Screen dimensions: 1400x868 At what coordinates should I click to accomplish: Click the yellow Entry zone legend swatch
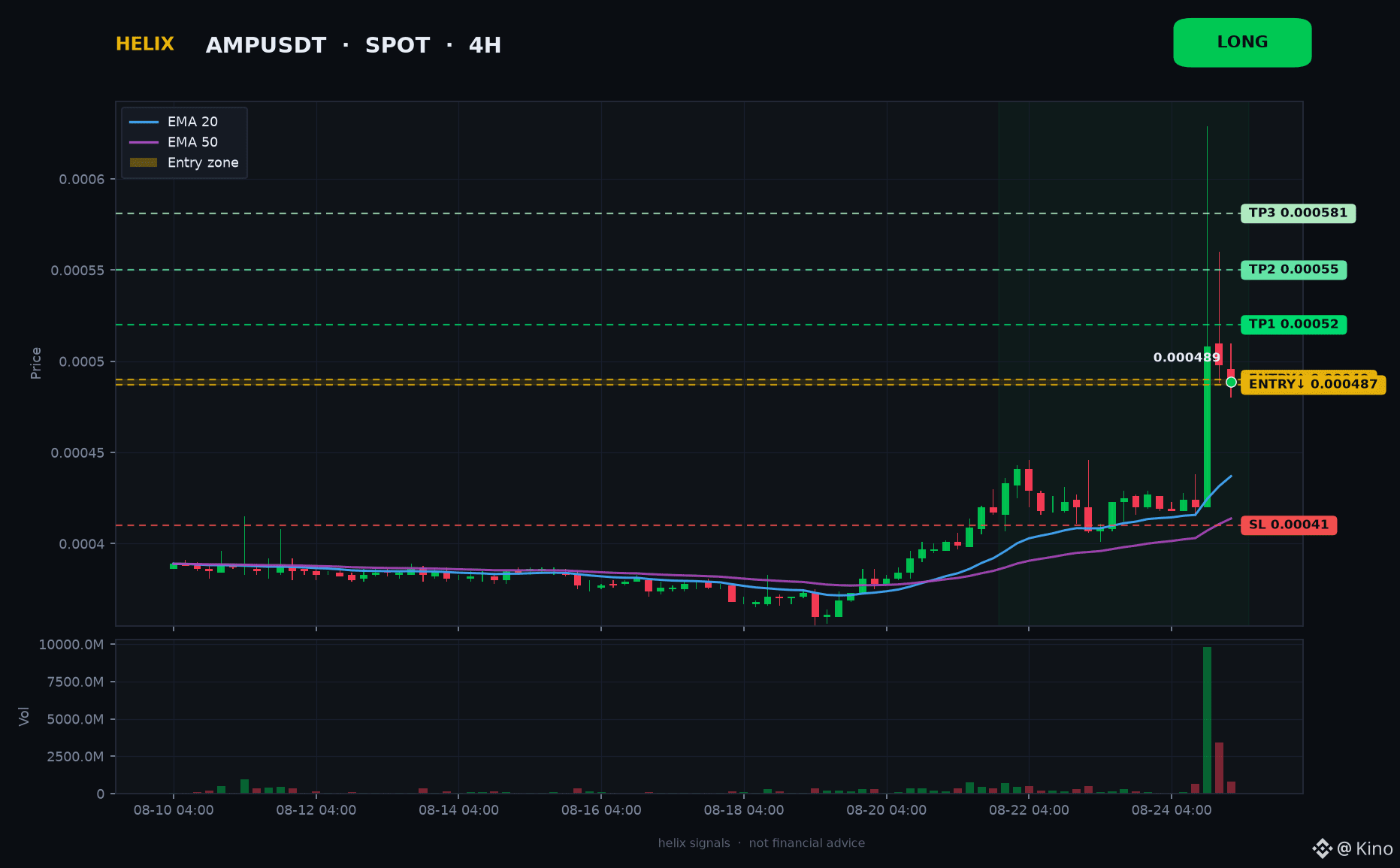tap(144, 162)
